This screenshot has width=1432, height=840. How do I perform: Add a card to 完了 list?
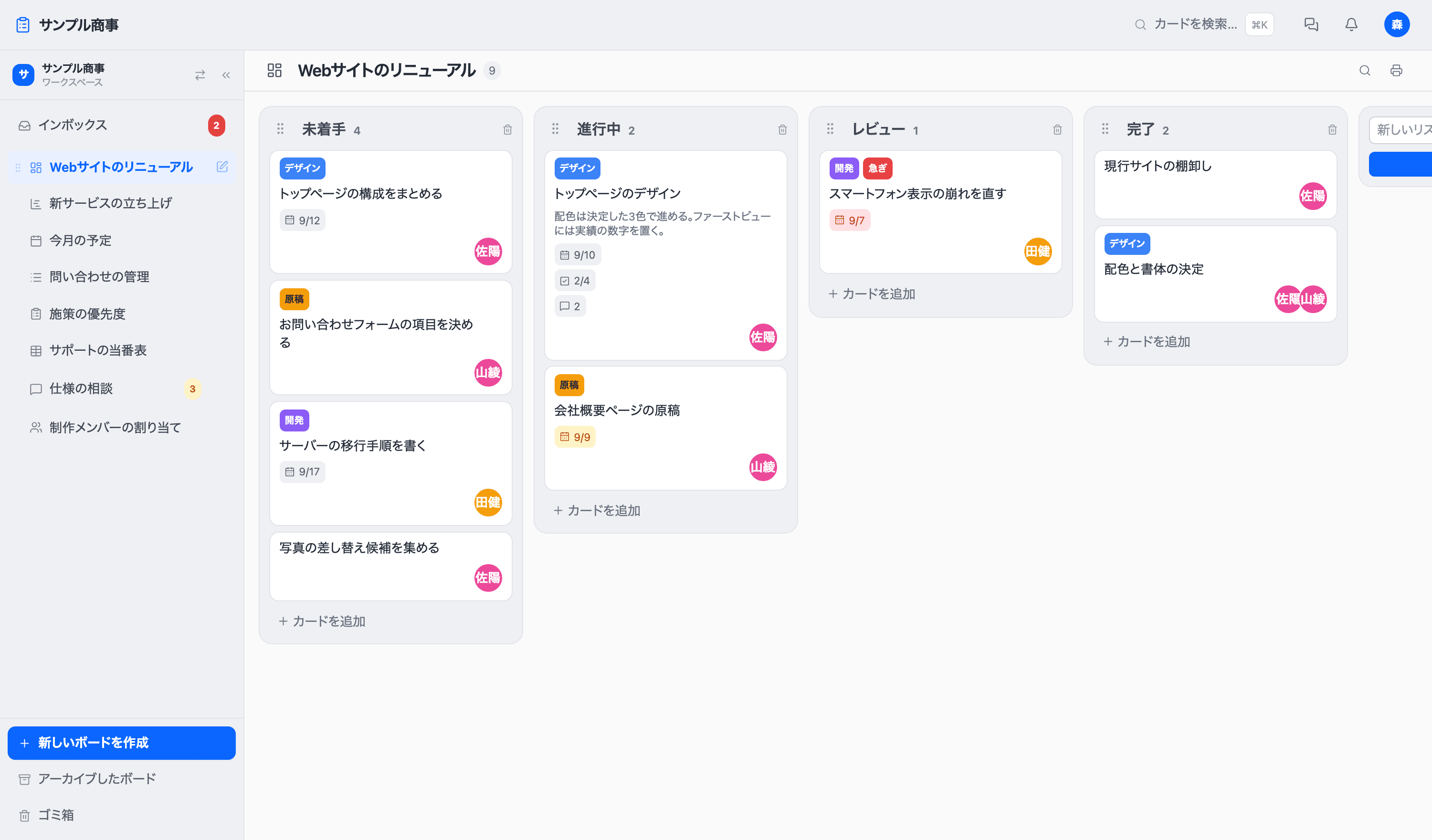pos(1148,342)
